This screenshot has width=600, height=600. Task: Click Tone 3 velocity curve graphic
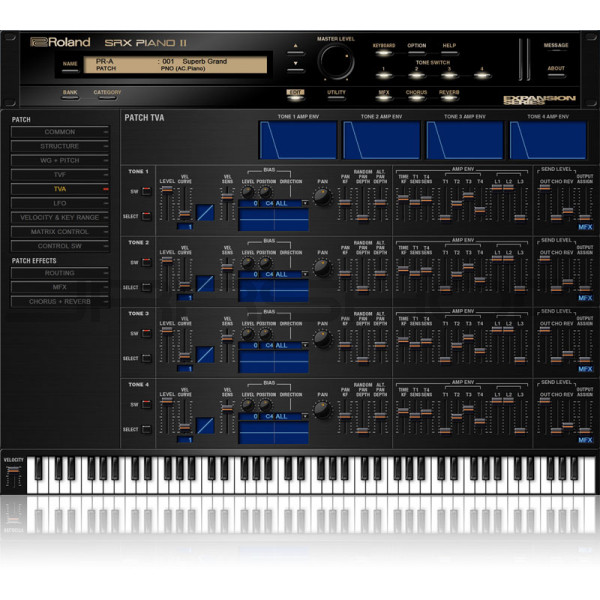coord(205,355)
